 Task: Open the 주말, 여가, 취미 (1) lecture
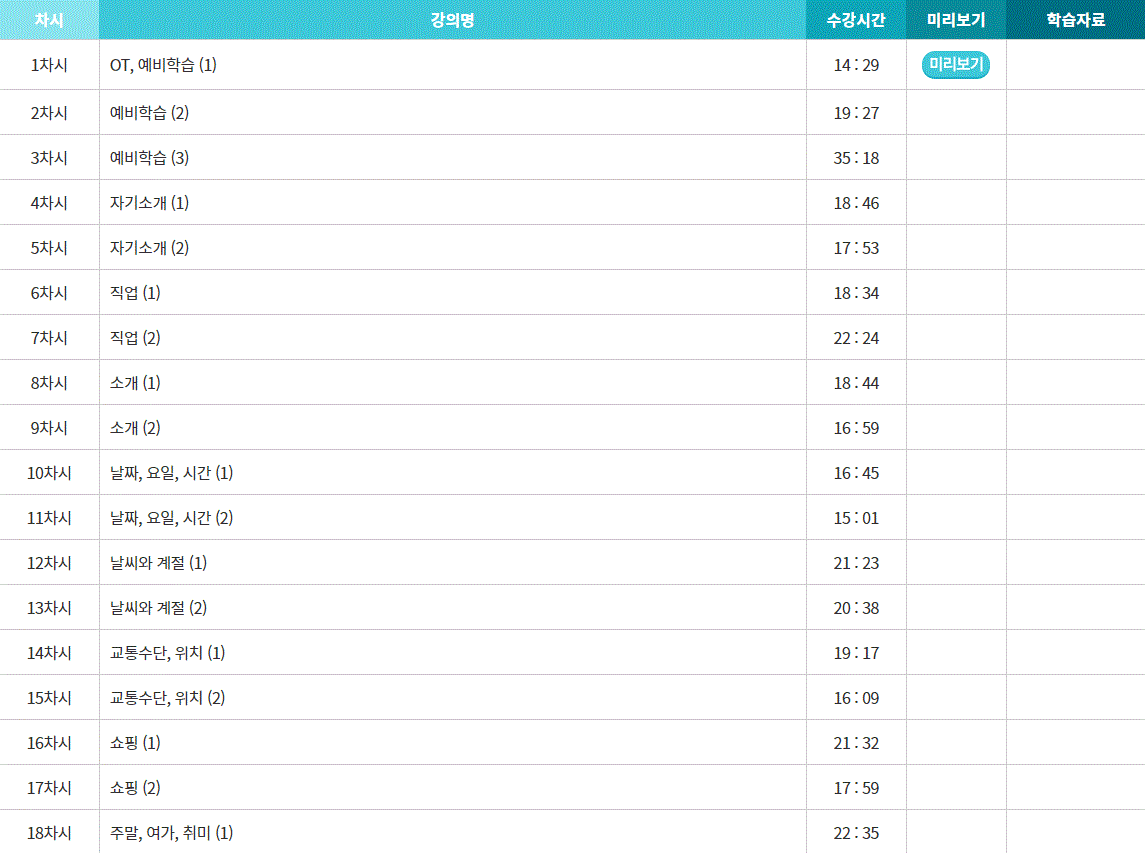coord(171,833)
